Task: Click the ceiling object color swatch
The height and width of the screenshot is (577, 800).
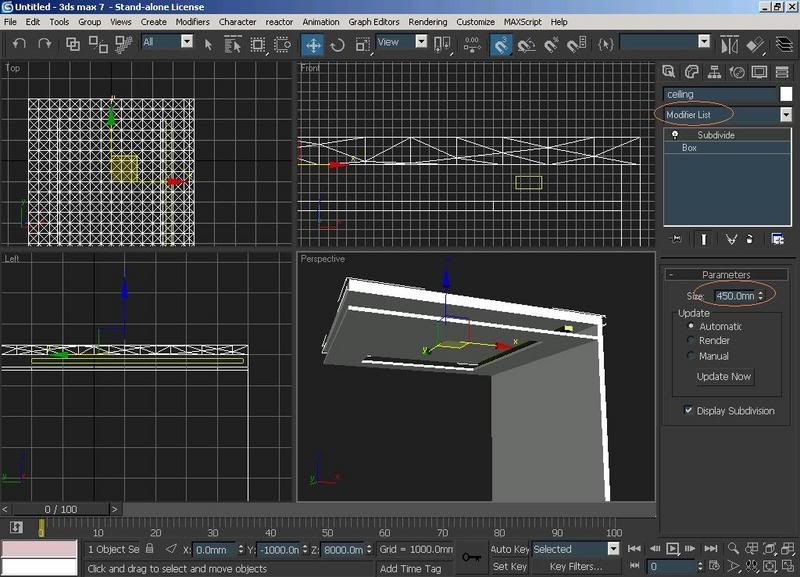Action: point(786,94)
